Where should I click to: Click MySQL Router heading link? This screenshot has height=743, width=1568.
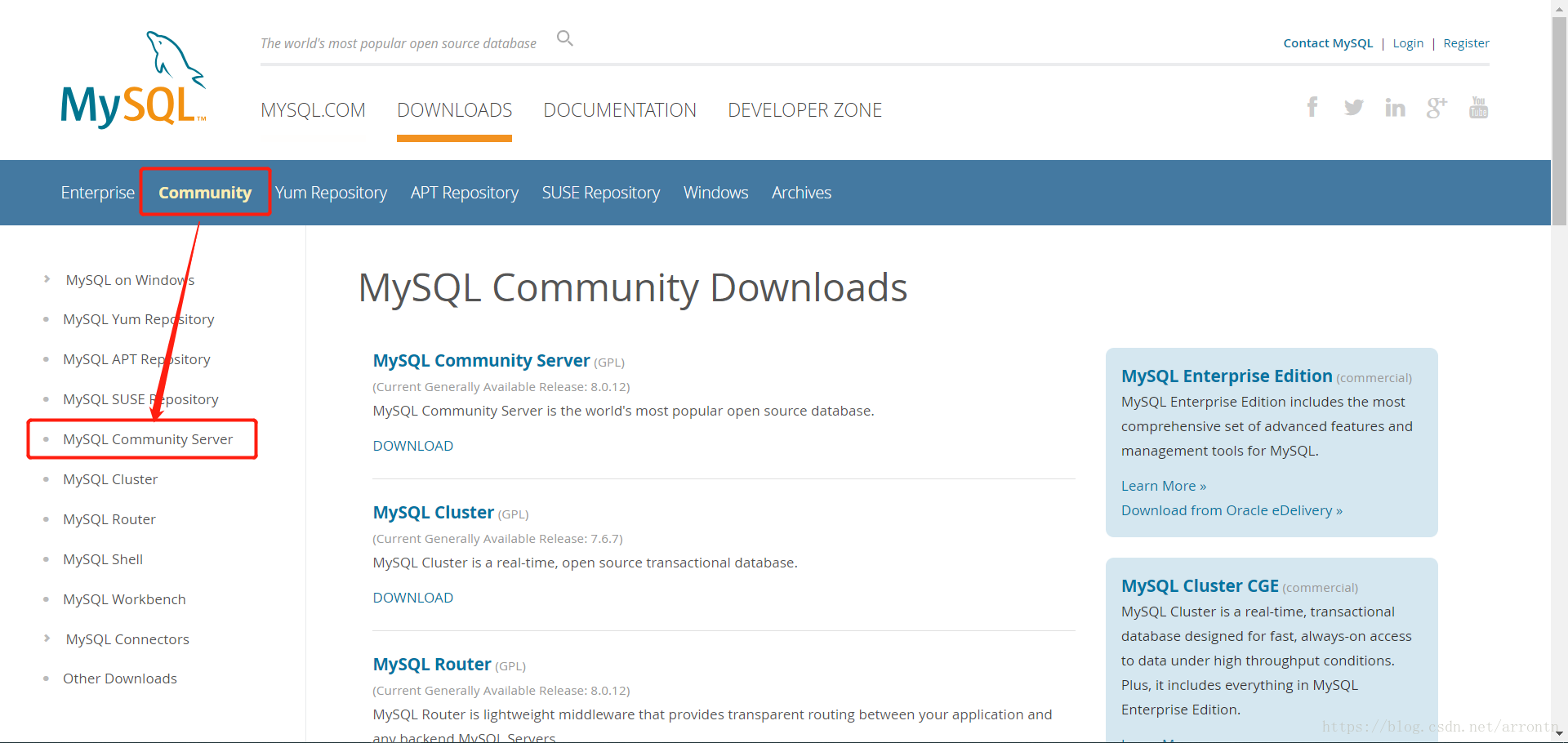pyautogui.click(x=432, y=665)
